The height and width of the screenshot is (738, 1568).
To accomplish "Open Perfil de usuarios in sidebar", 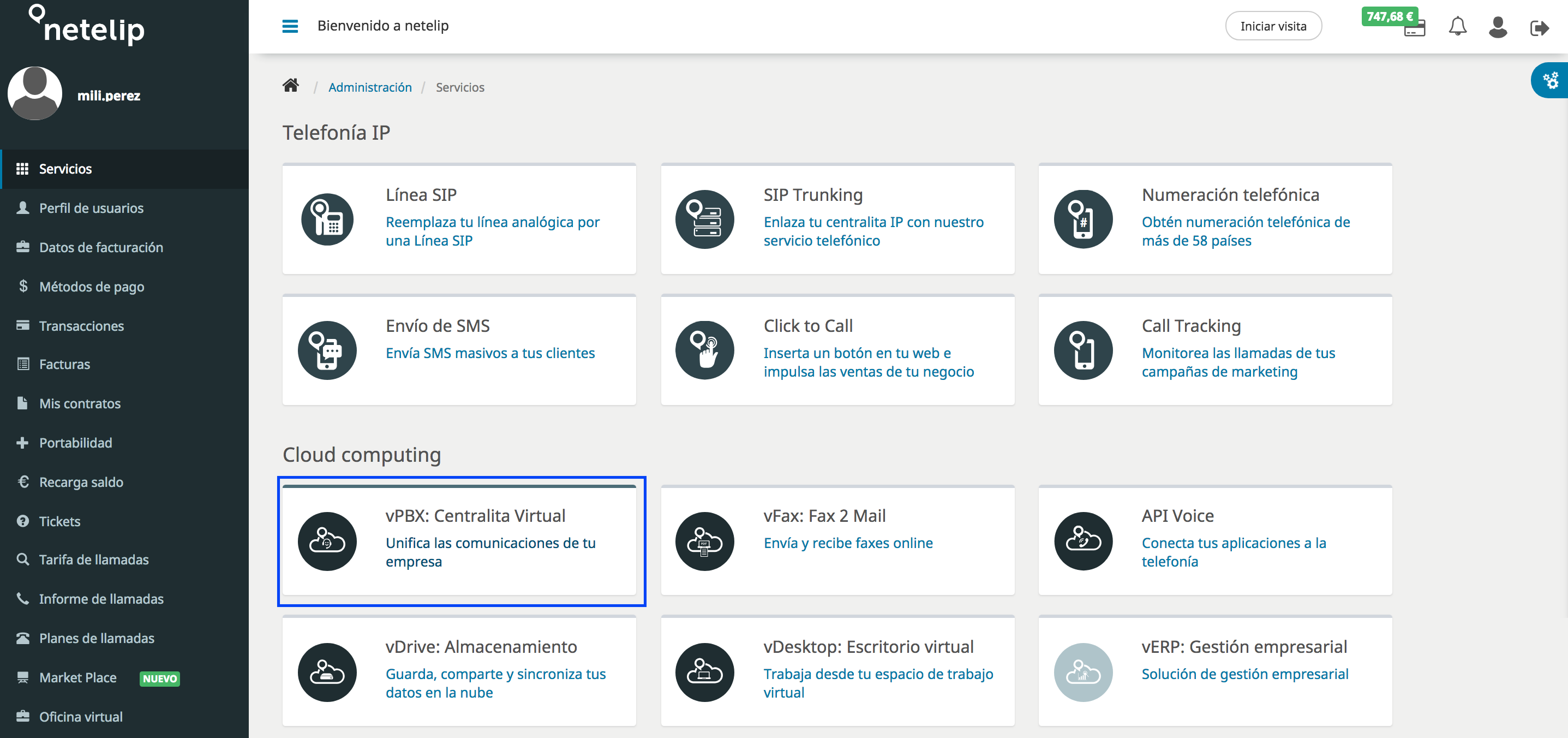I will point(124,209).
